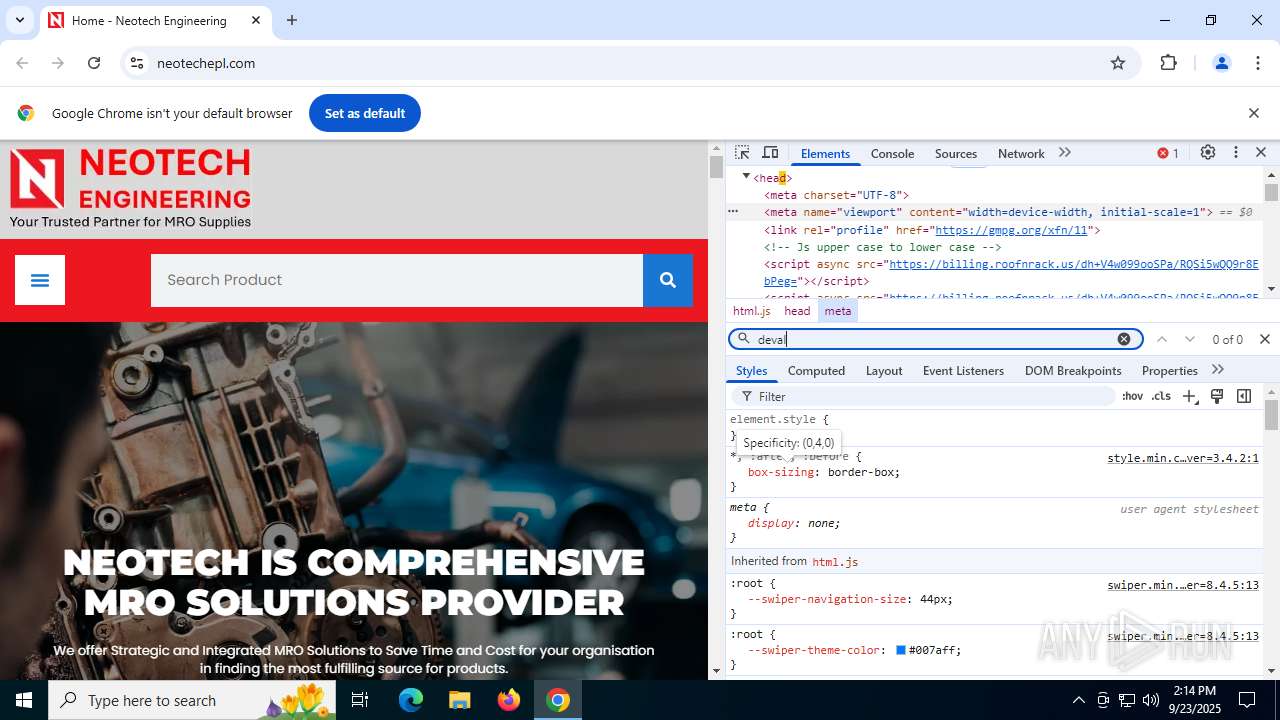Show more DevTools panel tabs
The image size is (1280, 720).
1065,153
